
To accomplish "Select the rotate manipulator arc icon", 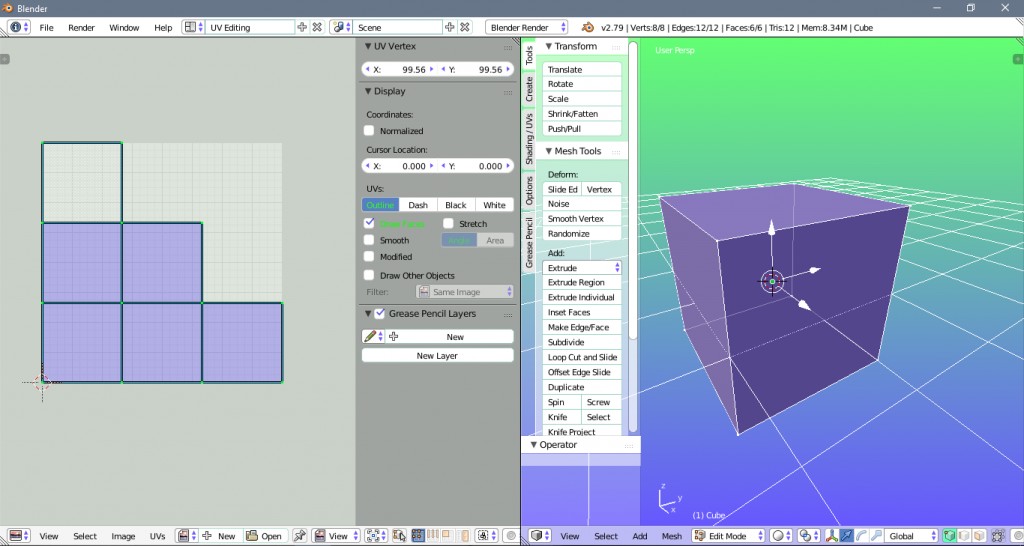I will 861,536.
